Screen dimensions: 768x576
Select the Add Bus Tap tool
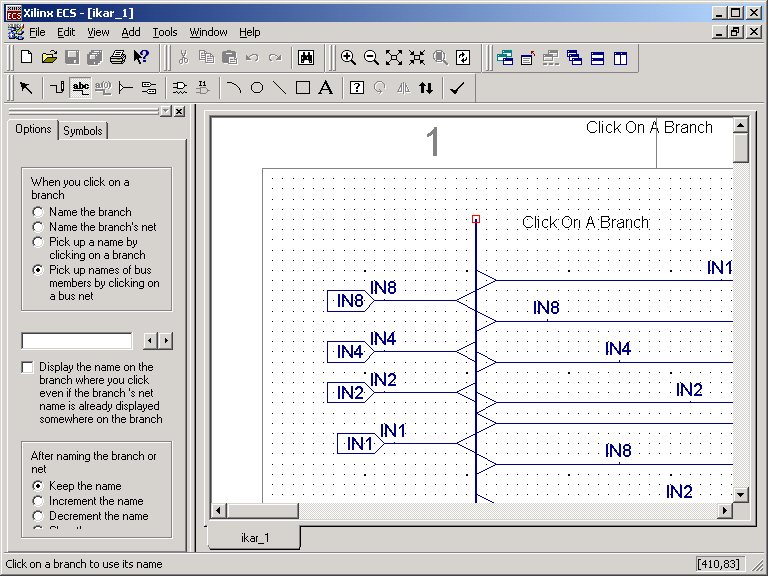pos(126,88)
